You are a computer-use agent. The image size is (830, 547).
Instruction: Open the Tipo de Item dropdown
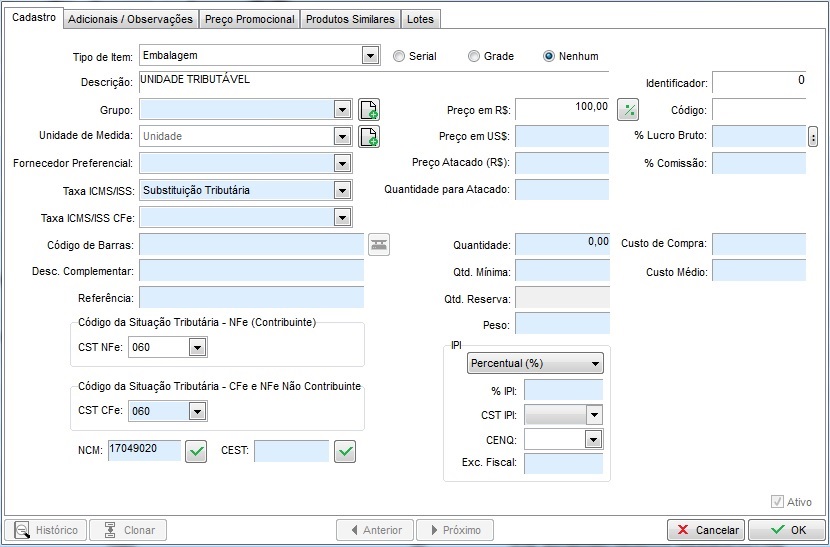click(x=370, y=56)
